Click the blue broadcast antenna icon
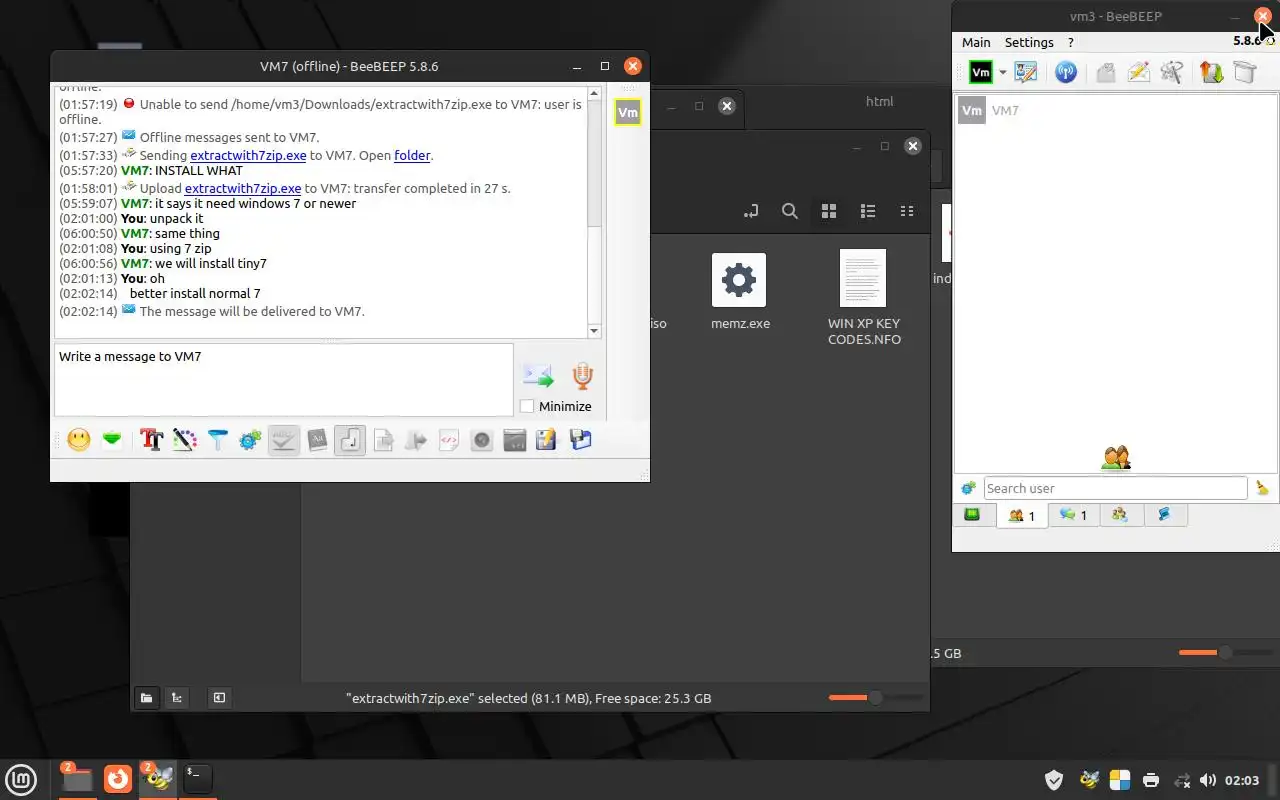This screenshot has width=1280, height=800. click(1066, 72)
